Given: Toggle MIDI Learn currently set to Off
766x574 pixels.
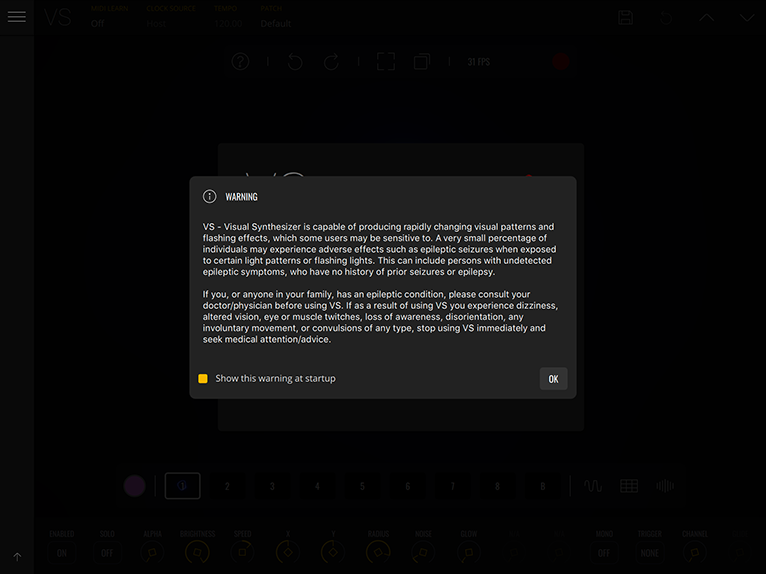Looking at the screenshot, I should pos(97,23).
